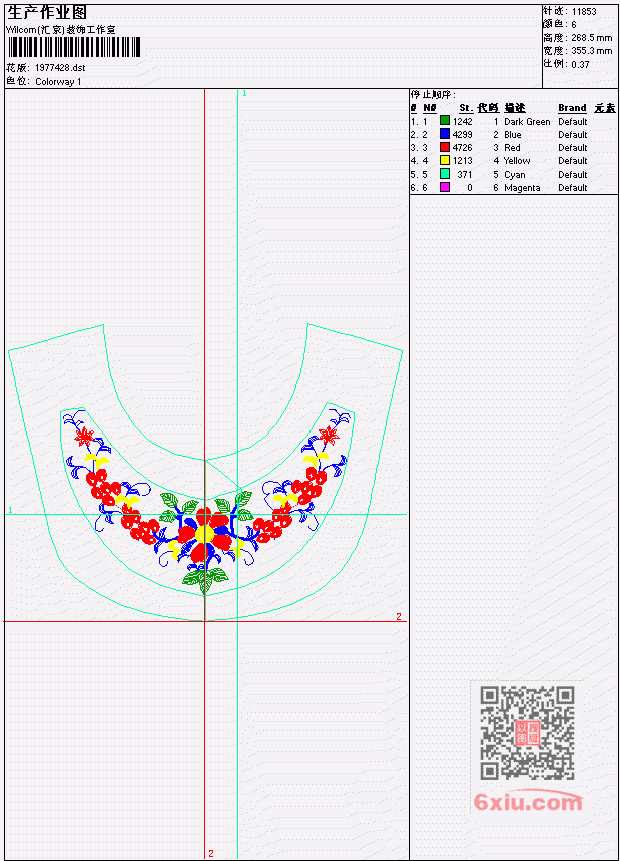This screenshot has height=861, width=620.
Task: Select the Wilcom studio name line
Action: point(60,30)
